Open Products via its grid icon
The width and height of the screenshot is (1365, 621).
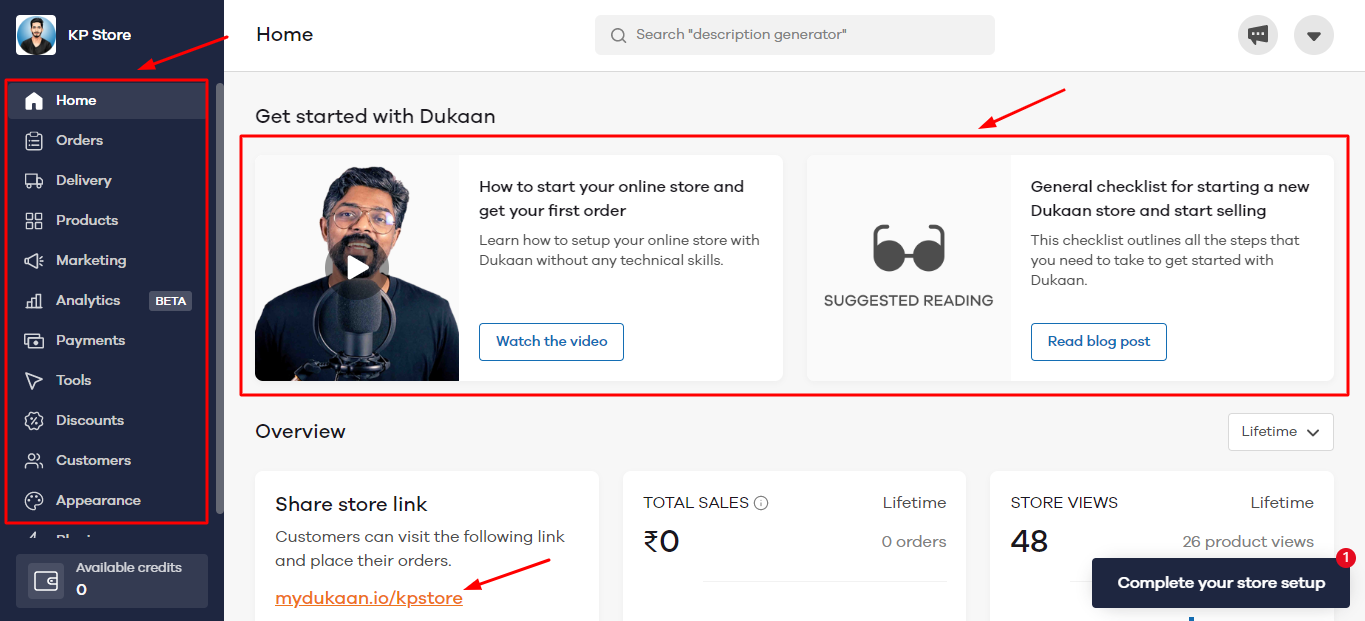point(34,221)
